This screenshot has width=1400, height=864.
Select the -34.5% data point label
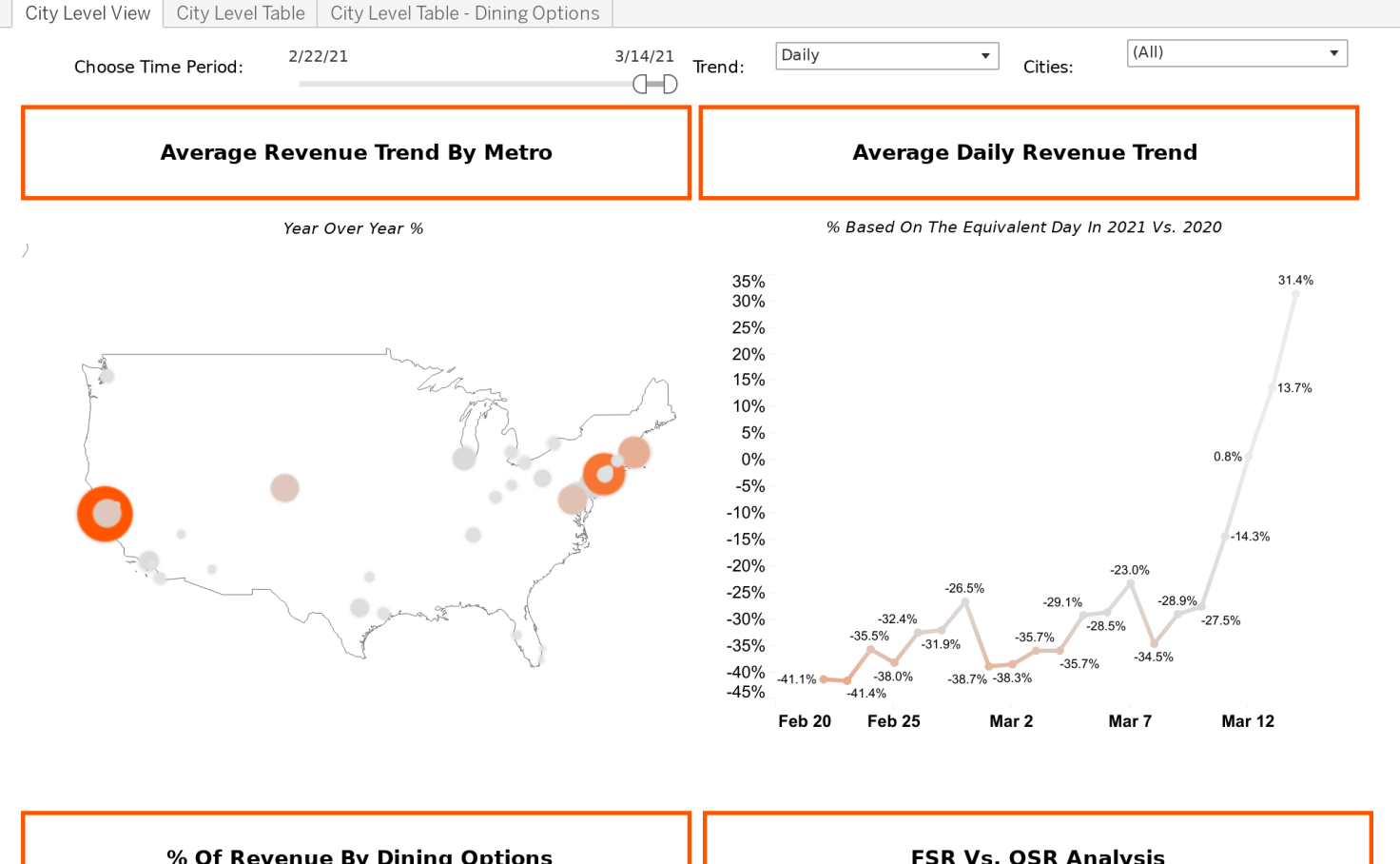[x=1154, y=658]
